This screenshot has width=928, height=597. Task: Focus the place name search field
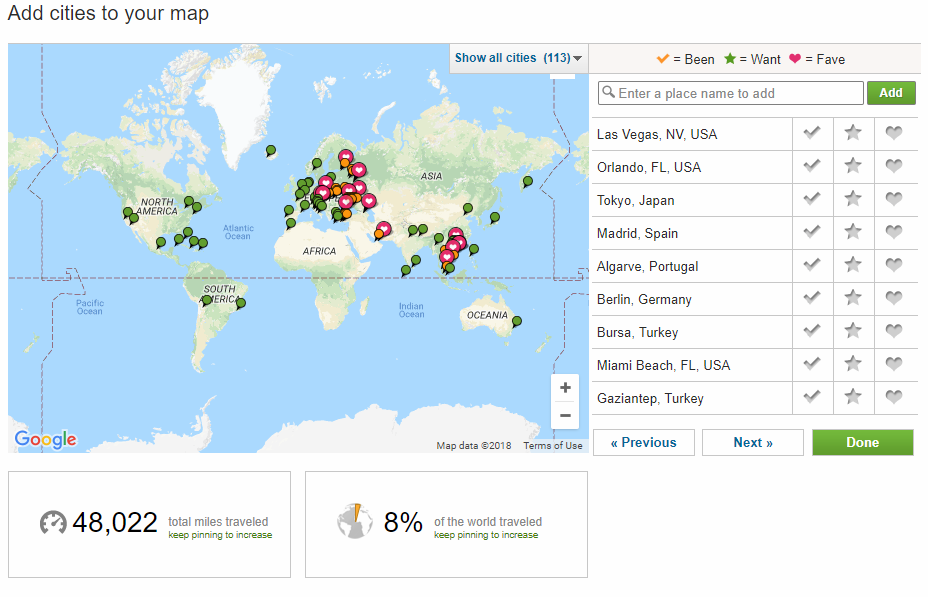point(730,93)
